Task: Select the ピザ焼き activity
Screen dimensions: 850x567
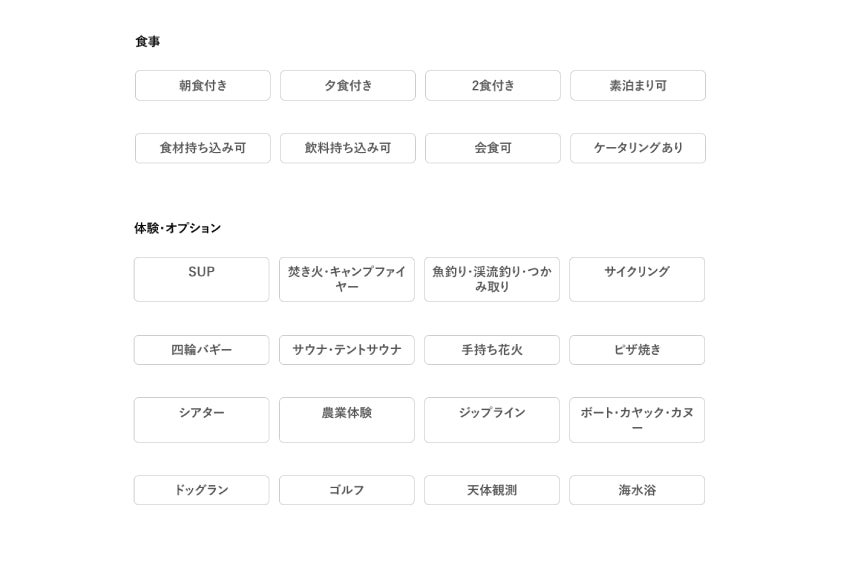Action: point(637,350)
